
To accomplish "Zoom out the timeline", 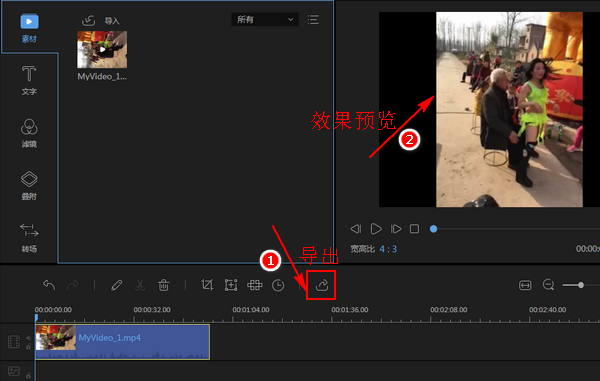I will (548, 285).
